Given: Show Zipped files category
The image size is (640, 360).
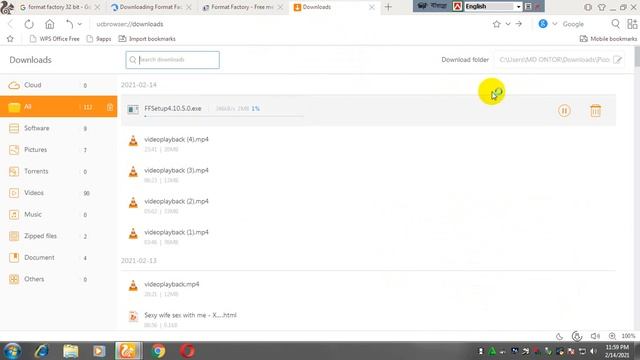Looking at the screenshot, I should (x=58, y=236).
